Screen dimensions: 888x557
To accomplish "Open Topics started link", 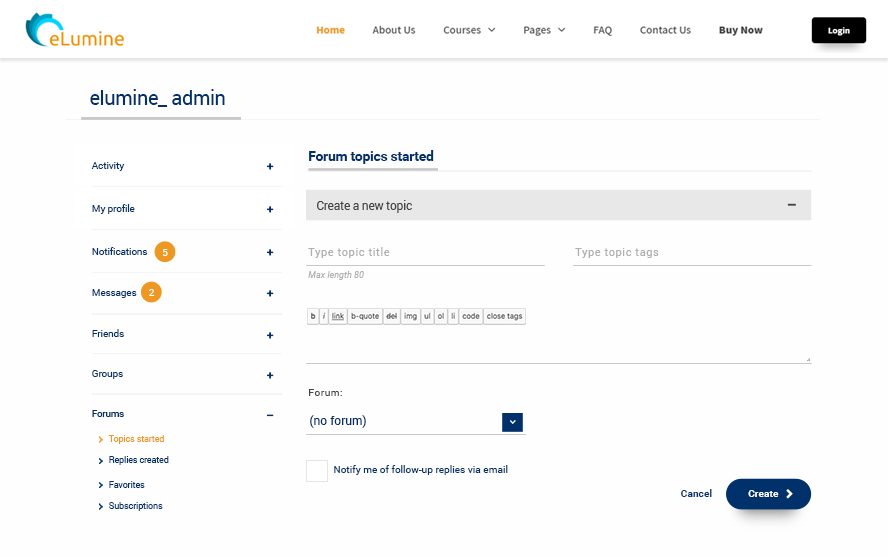I will click(x=136, y=439).
